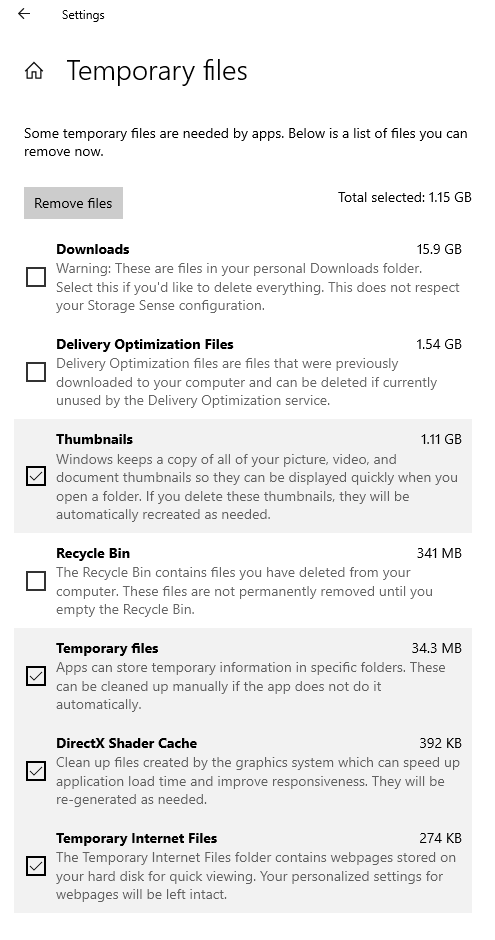This screenshot has height=940, width=495.
Task: Open Settings home via house icon
Action: pyautogui.click(x=34, y=71)
